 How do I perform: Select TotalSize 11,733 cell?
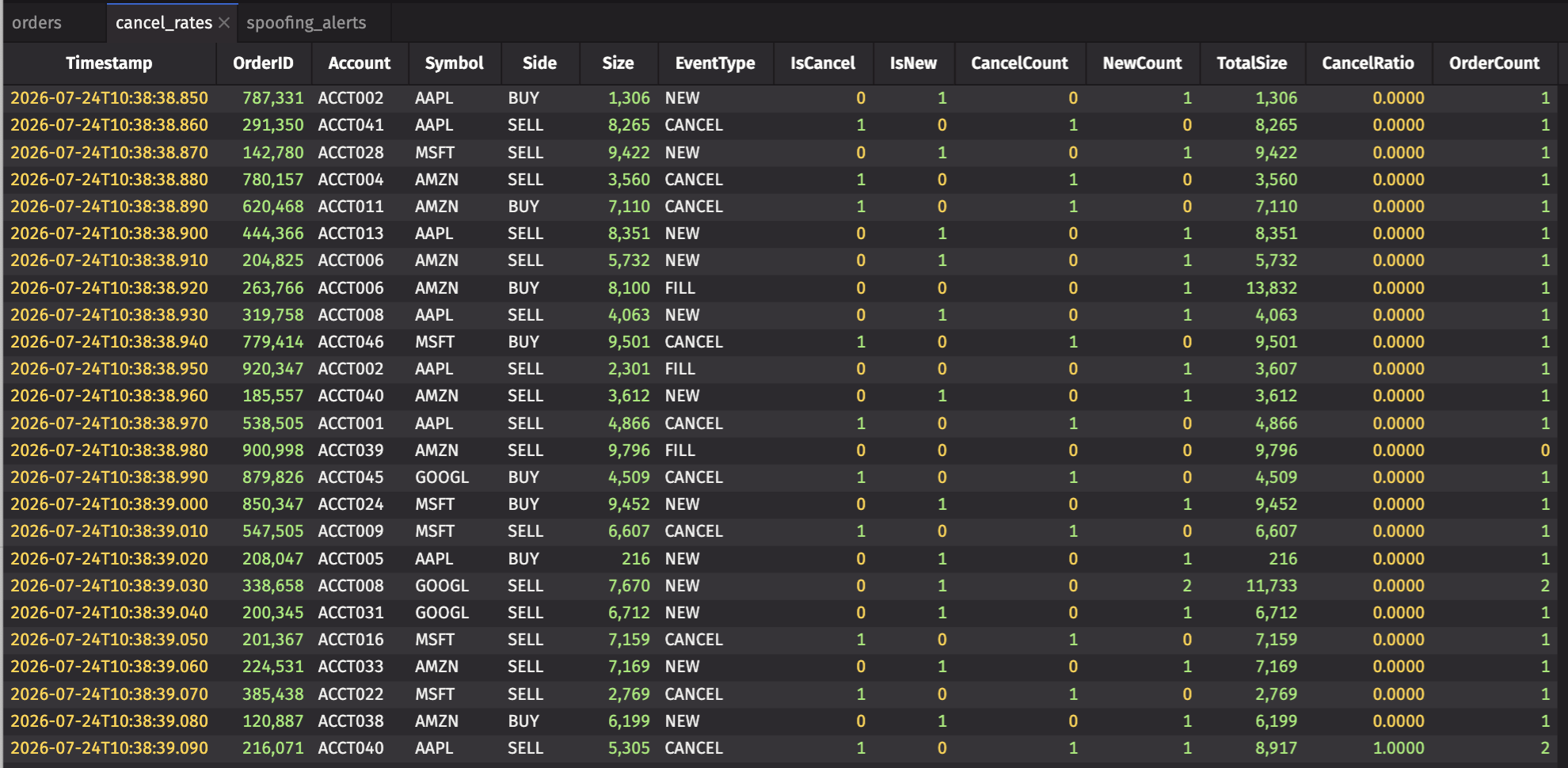point(1252,586)
